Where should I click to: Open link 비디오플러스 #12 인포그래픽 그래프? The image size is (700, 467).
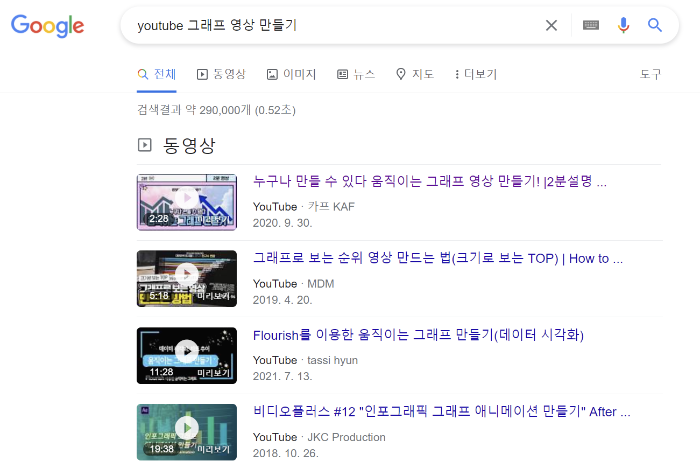click(442, 411)
